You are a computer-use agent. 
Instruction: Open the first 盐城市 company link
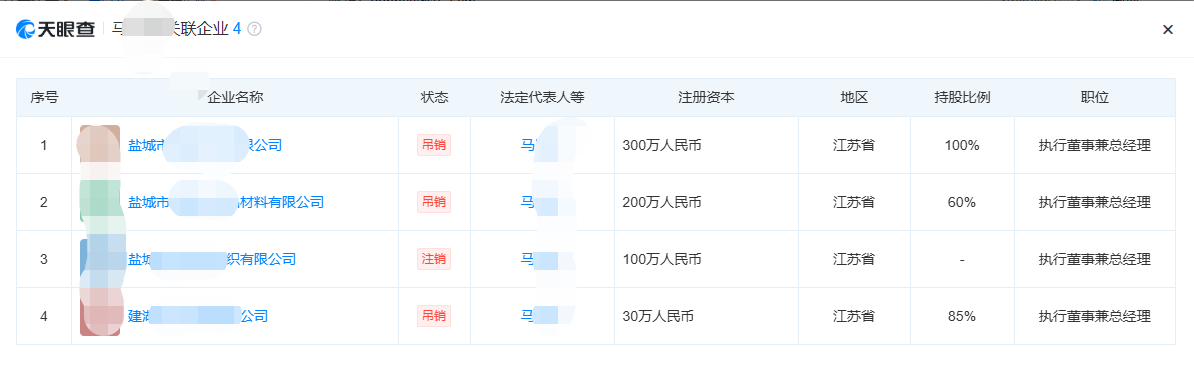click(x=205, y=145)
